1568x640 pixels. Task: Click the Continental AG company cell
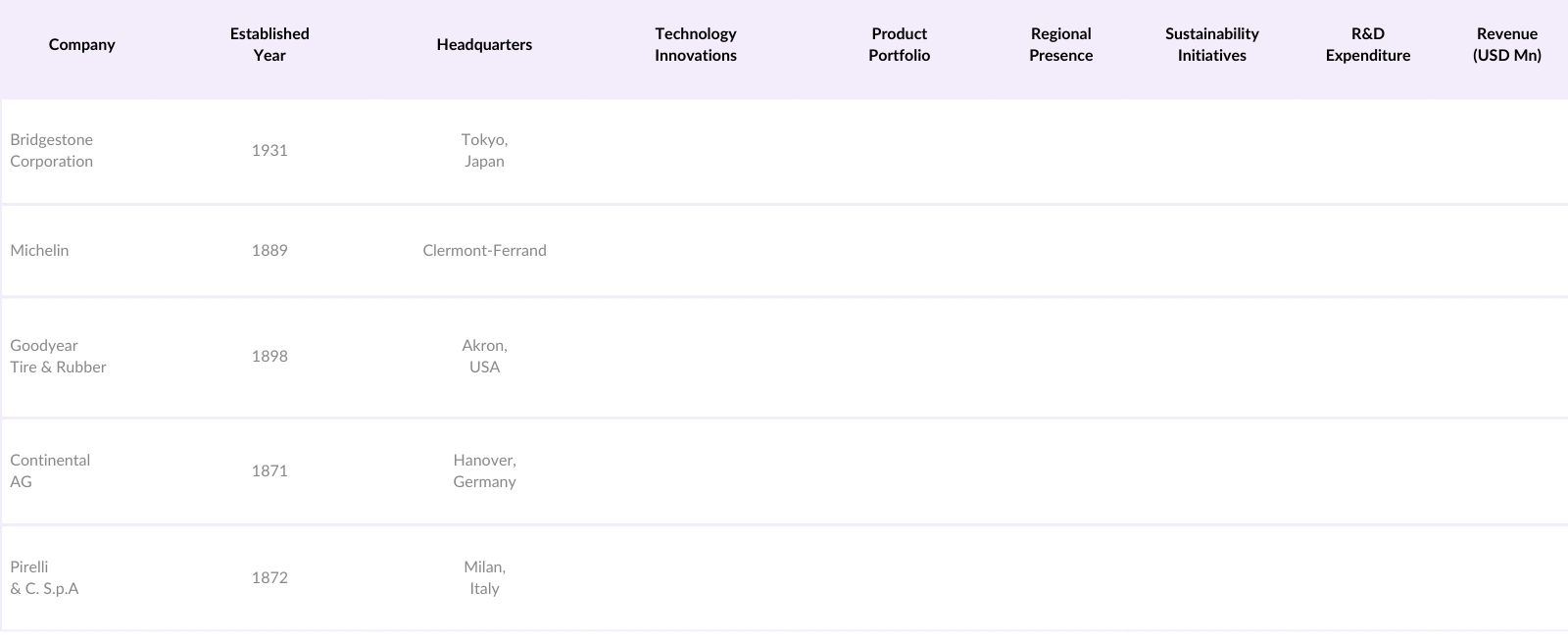(50, 471)
